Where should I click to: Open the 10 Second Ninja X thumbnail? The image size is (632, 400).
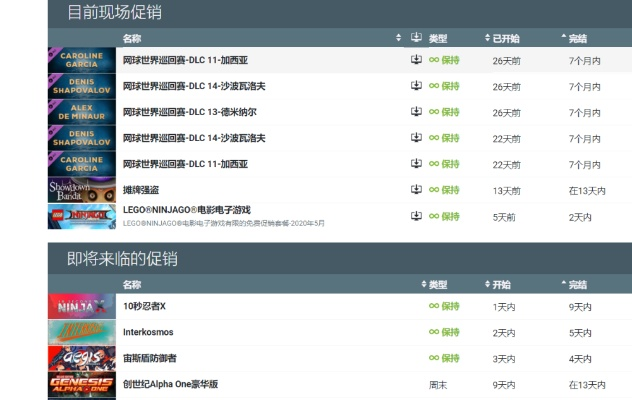[82, 306]
